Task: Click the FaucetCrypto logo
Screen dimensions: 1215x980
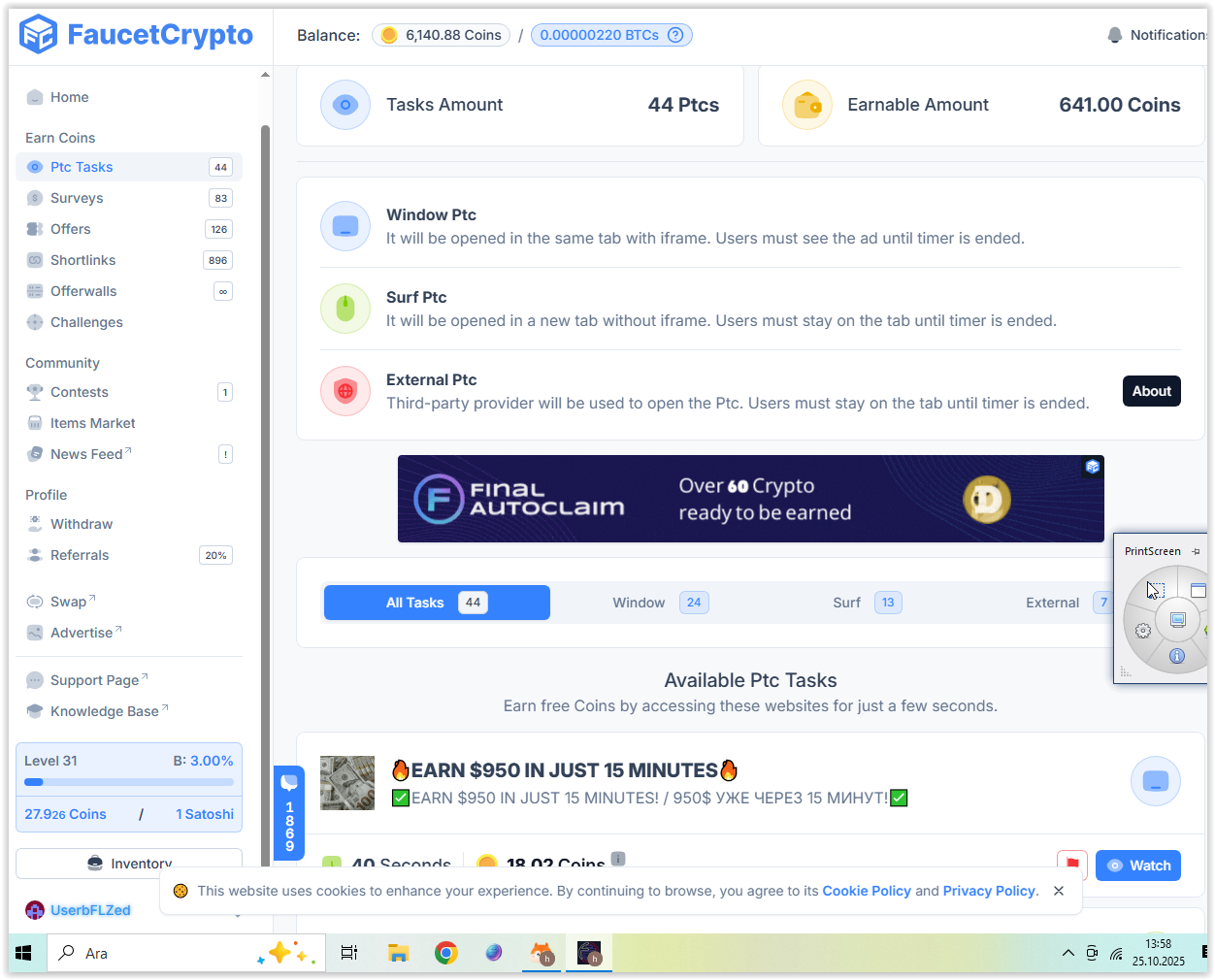Action: [136, 35]
